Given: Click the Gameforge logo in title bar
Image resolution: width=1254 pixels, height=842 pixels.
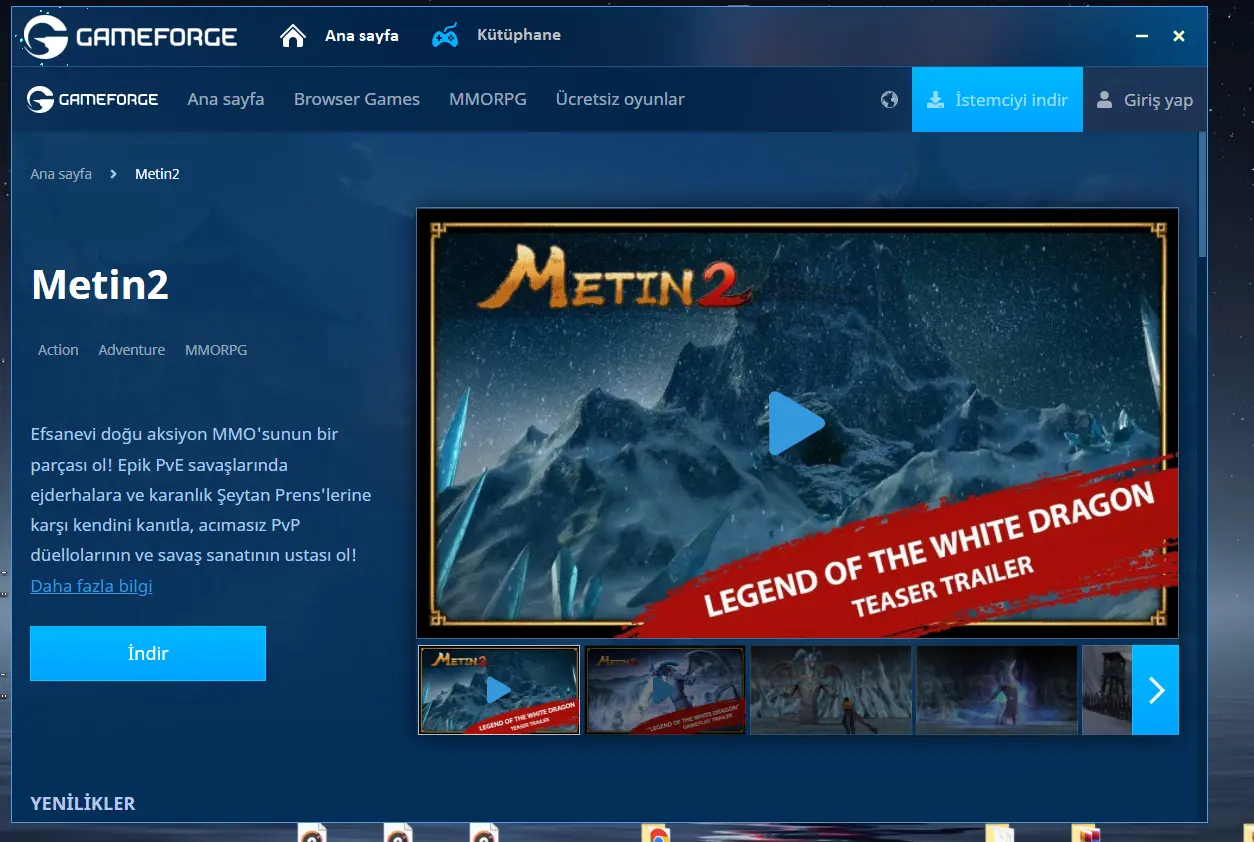Looking at the screenshot, I should (130, 37).
